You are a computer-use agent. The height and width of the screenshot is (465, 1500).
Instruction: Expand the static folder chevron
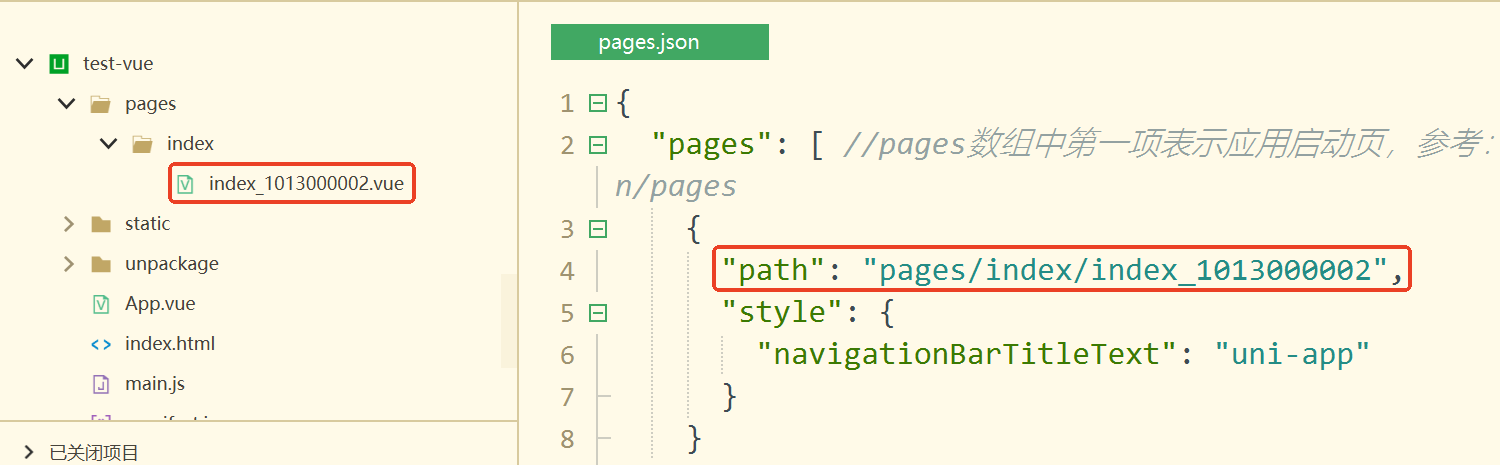tap(68, 224)
